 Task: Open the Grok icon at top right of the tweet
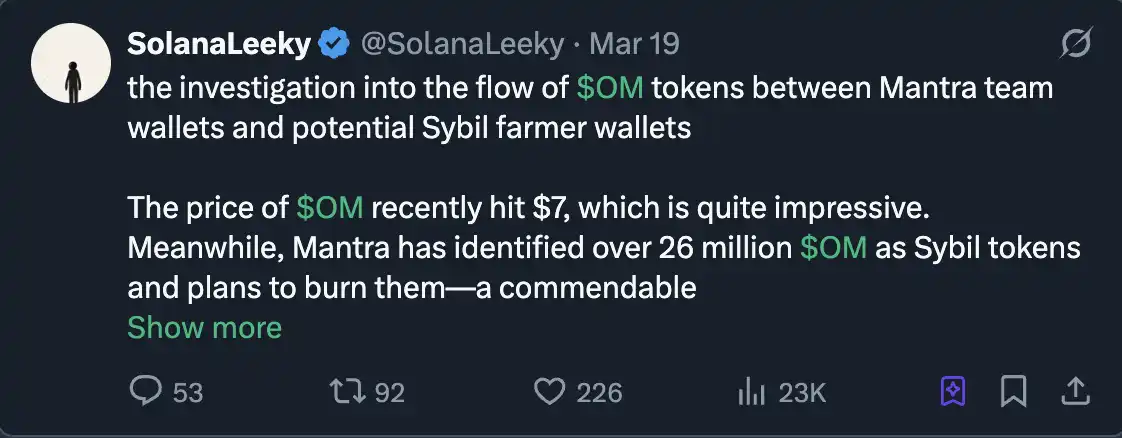(x=1076, y=44)
